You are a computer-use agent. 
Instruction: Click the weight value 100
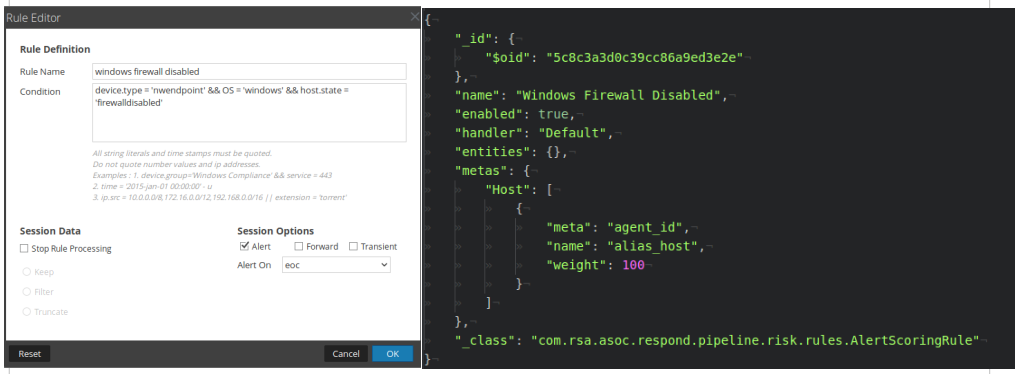click(x=633, y=265)
